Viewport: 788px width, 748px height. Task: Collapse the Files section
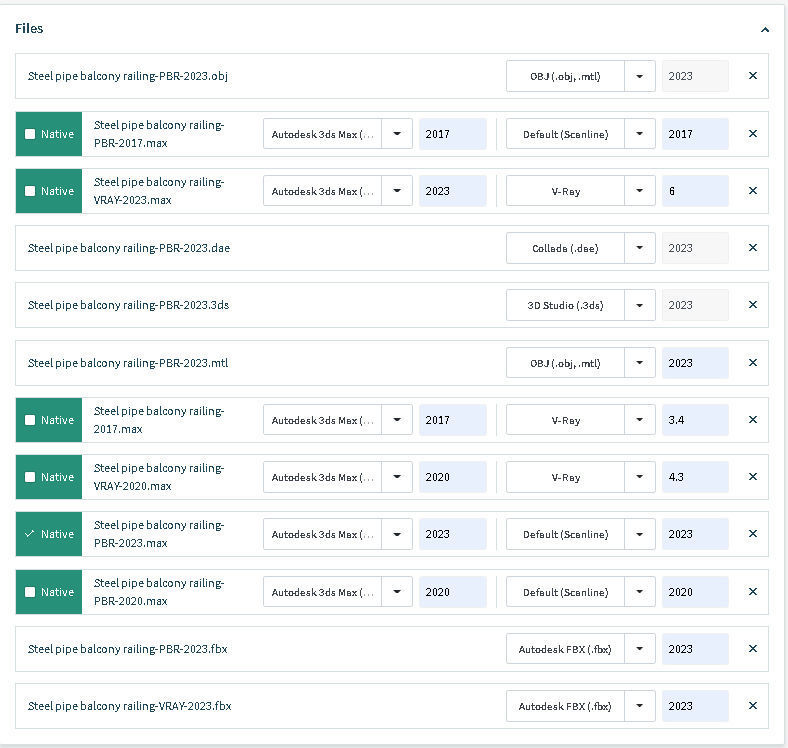point(765,30)
